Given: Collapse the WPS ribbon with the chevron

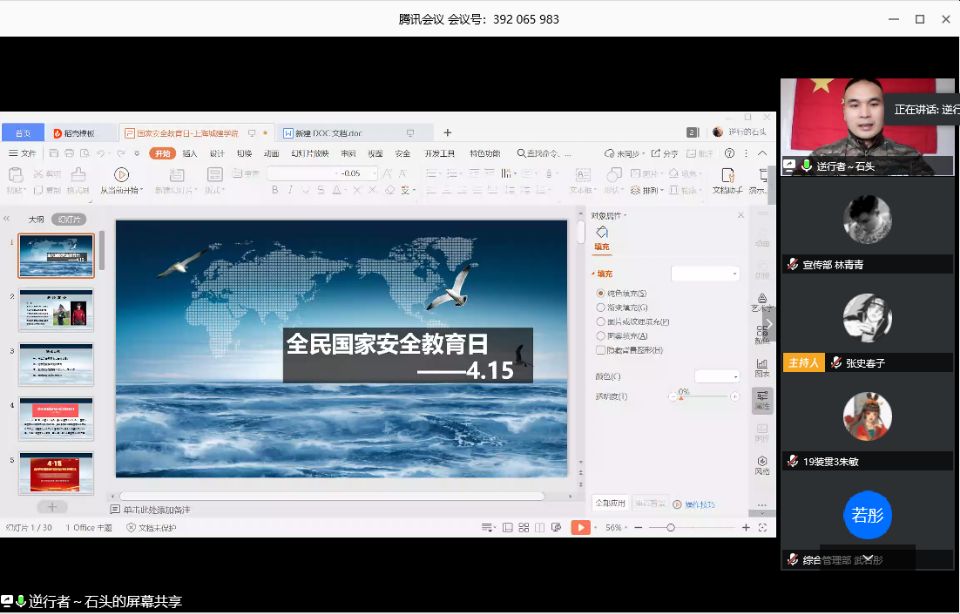Looking at the screenshot, I should [762, 153].
